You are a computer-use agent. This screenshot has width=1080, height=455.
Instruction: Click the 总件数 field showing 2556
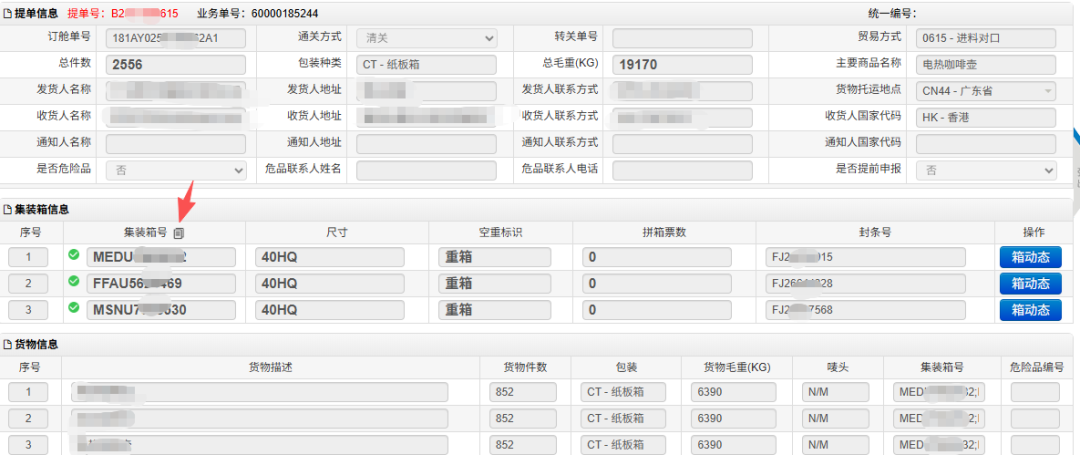pyautogui.click(x=176, y=65)
